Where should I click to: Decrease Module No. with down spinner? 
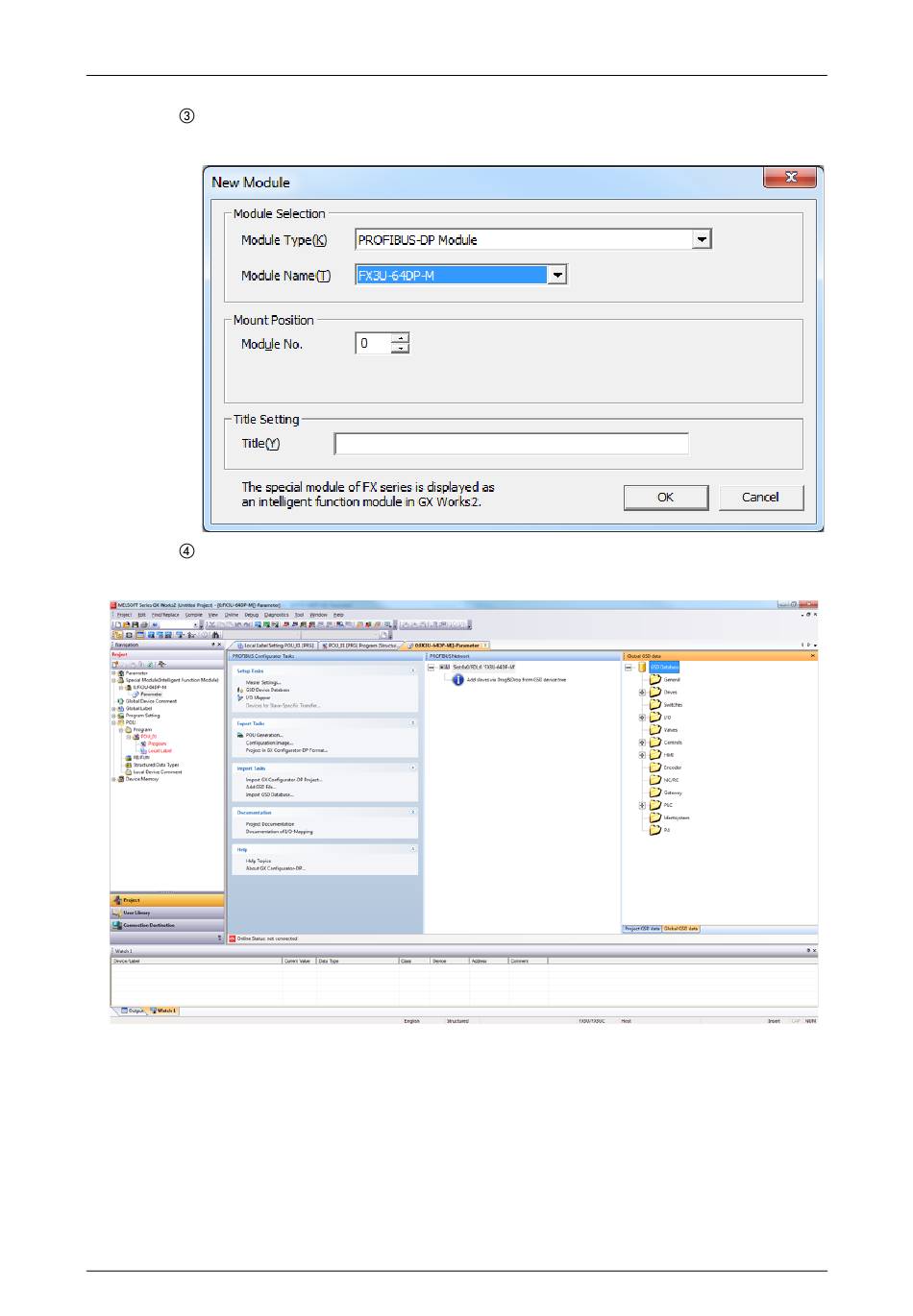click(x=401, y=348)
